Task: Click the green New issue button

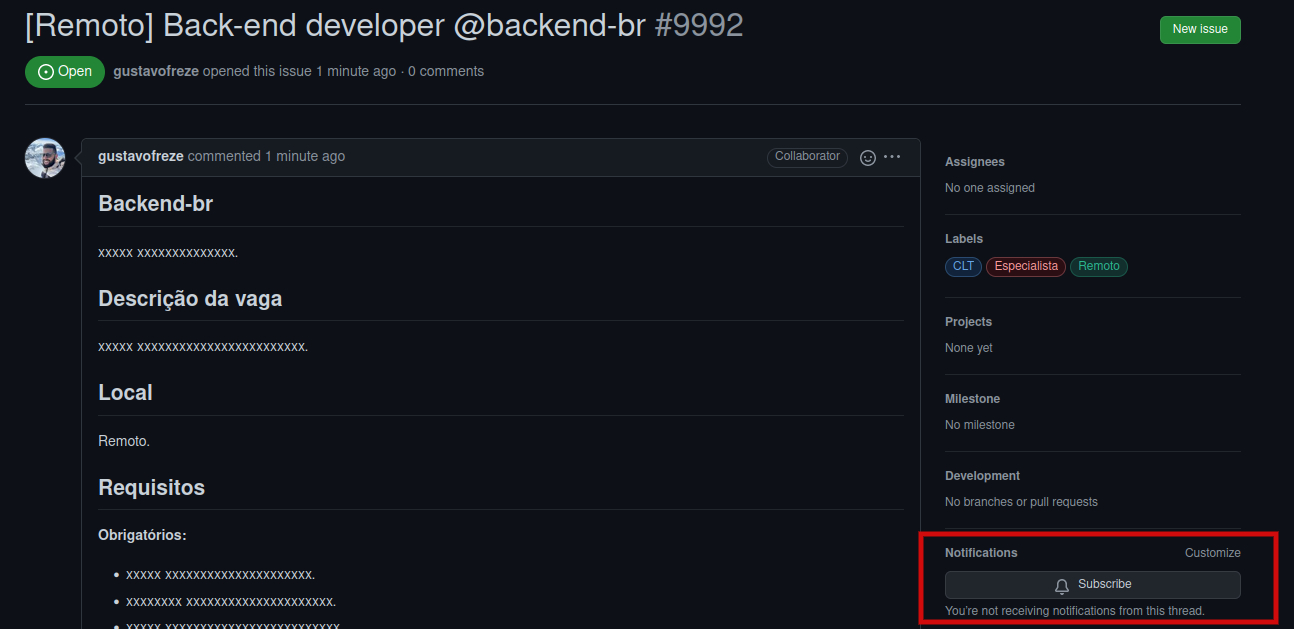Action: click(1200, 29)
